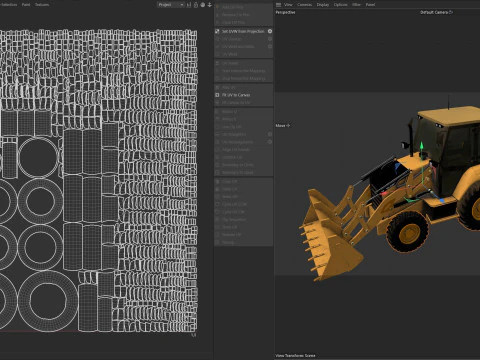This screenshot has width=480, height=360.
Task: Click the Mirror U command icon
Action: tap(218, 112)
